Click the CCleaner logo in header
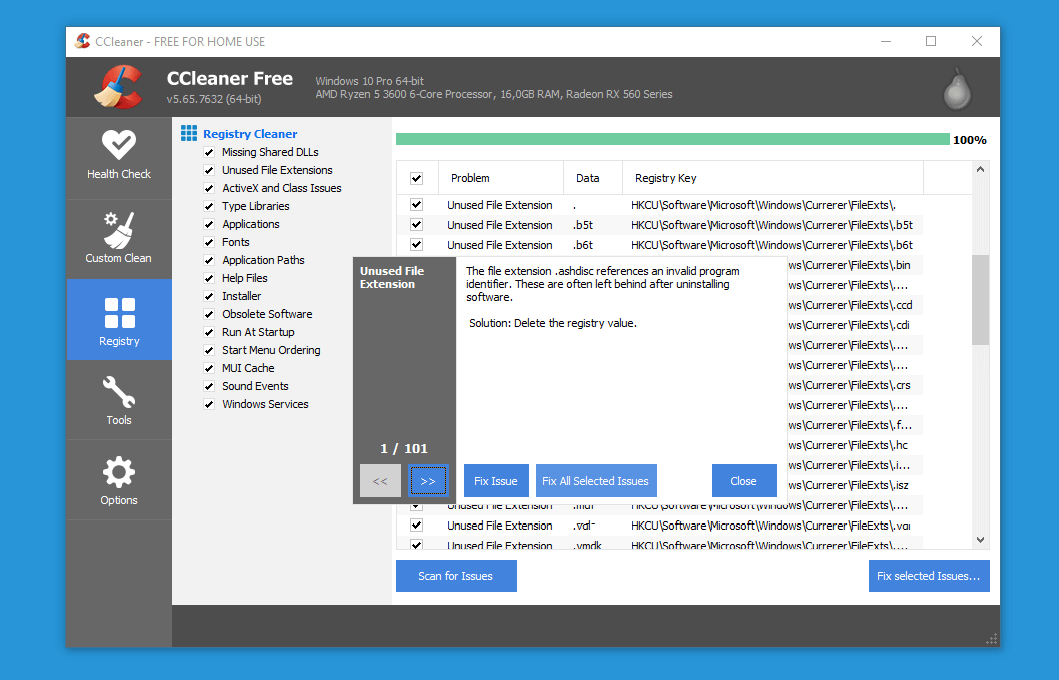This screenshot has height=680, width=1059. [119, 87]
